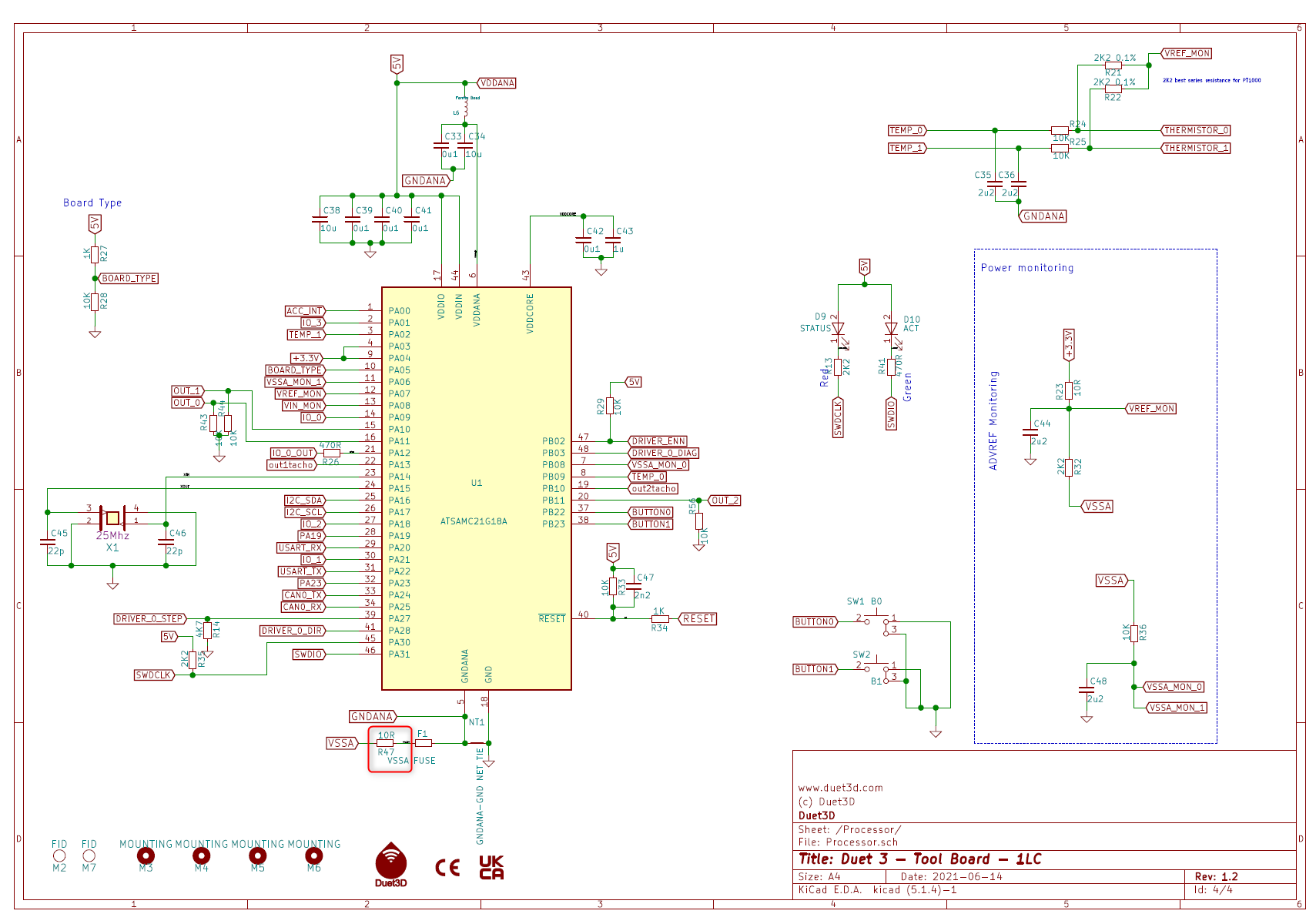Viewport: 1316px width, 914px height.
Task: Click the THERMISTOR_0 net label
Action: (x=1196, y=130)
